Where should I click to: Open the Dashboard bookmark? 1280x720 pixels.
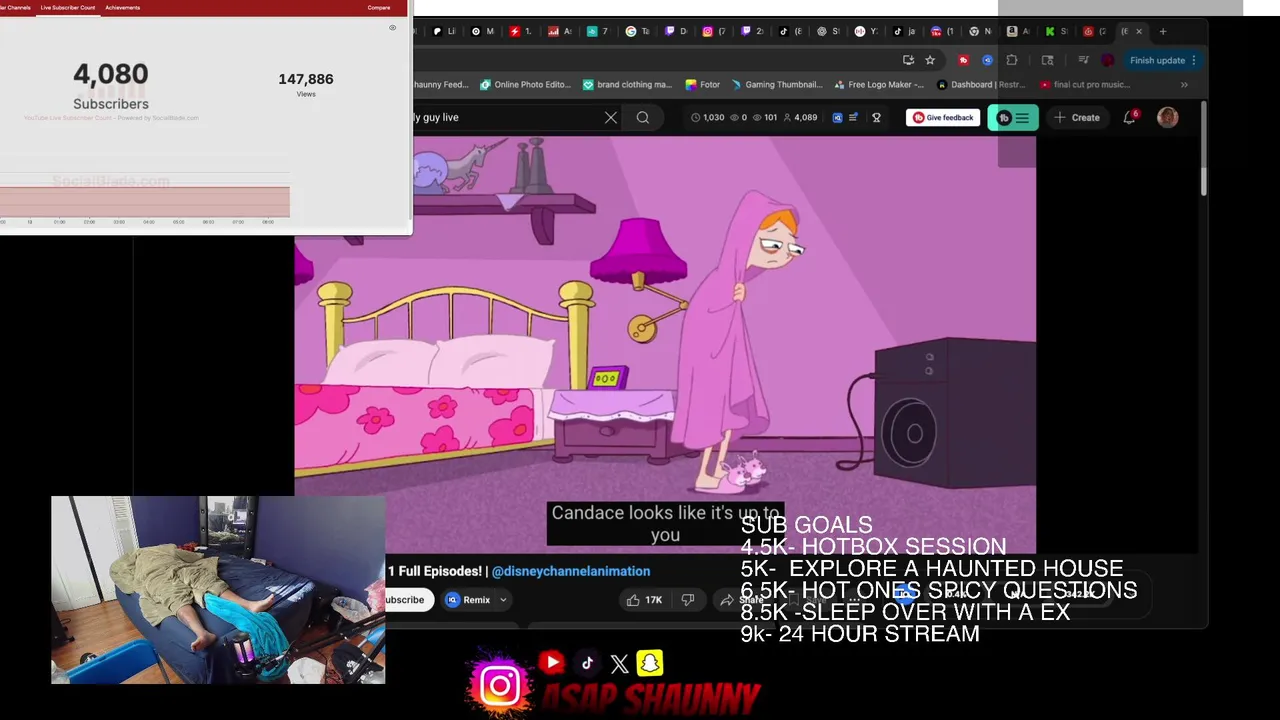981,85
